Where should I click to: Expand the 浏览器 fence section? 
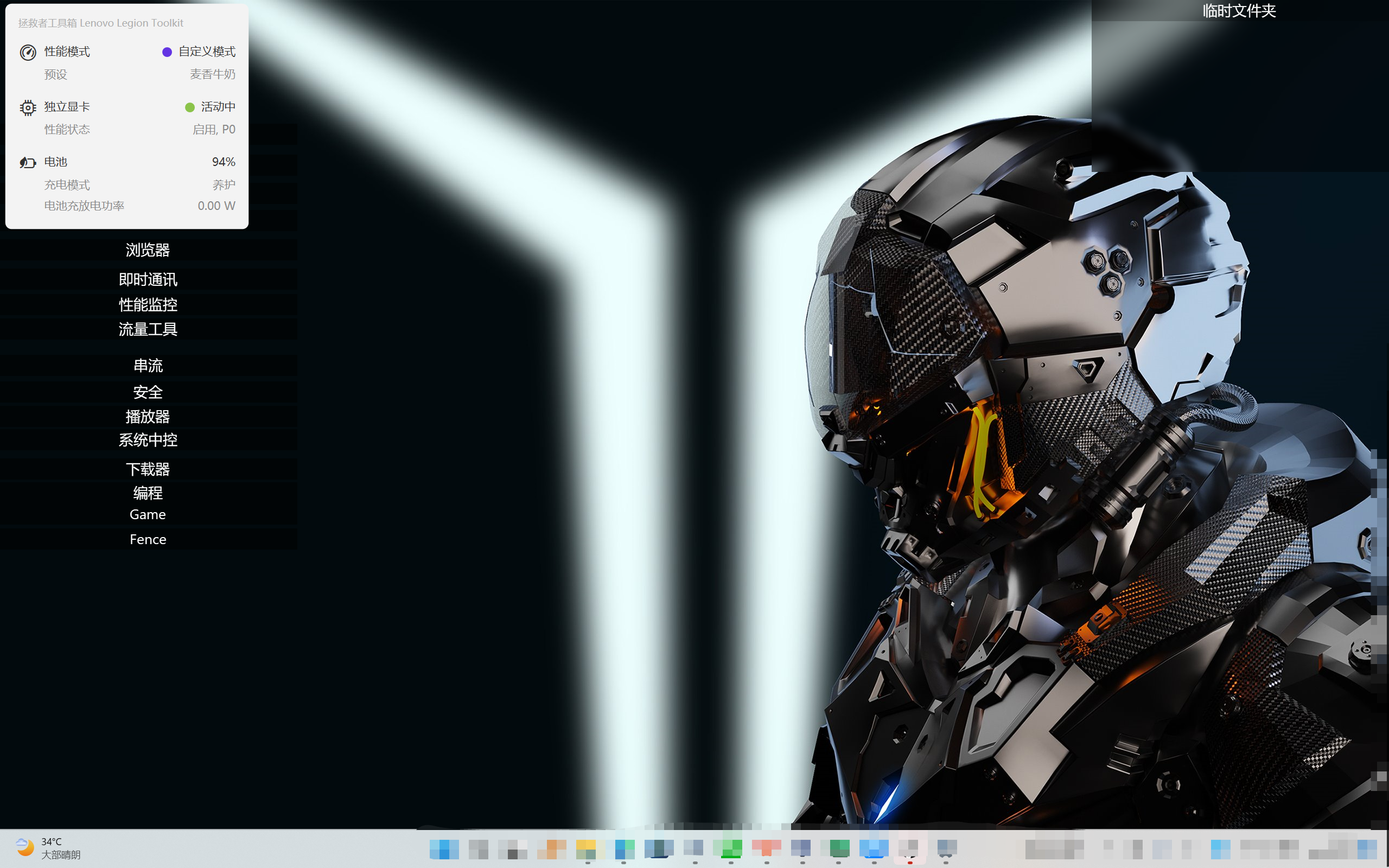point(148,249)
